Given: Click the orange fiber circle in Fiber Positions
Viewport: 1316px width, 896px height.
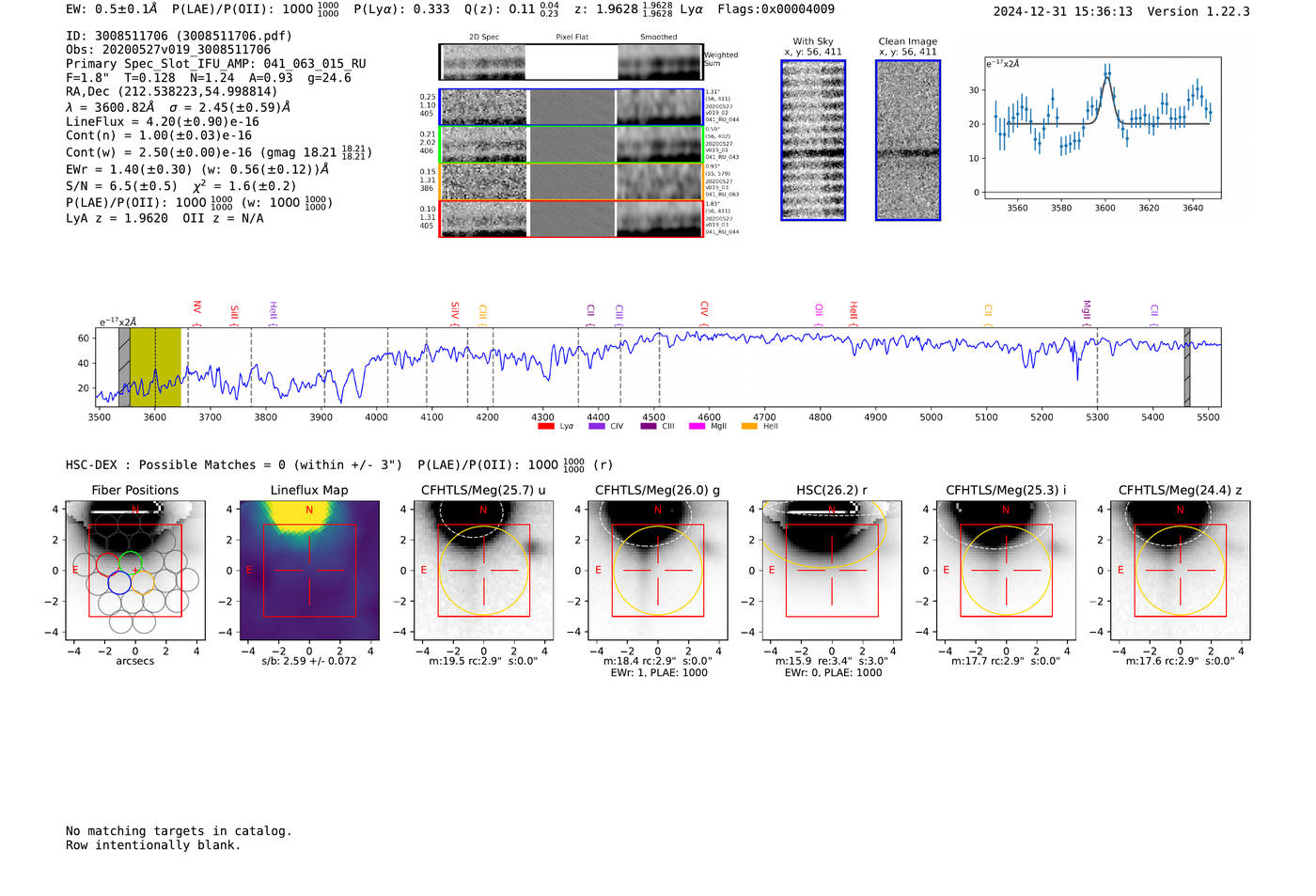Looking at the screenshot, I should pos(142,581).
